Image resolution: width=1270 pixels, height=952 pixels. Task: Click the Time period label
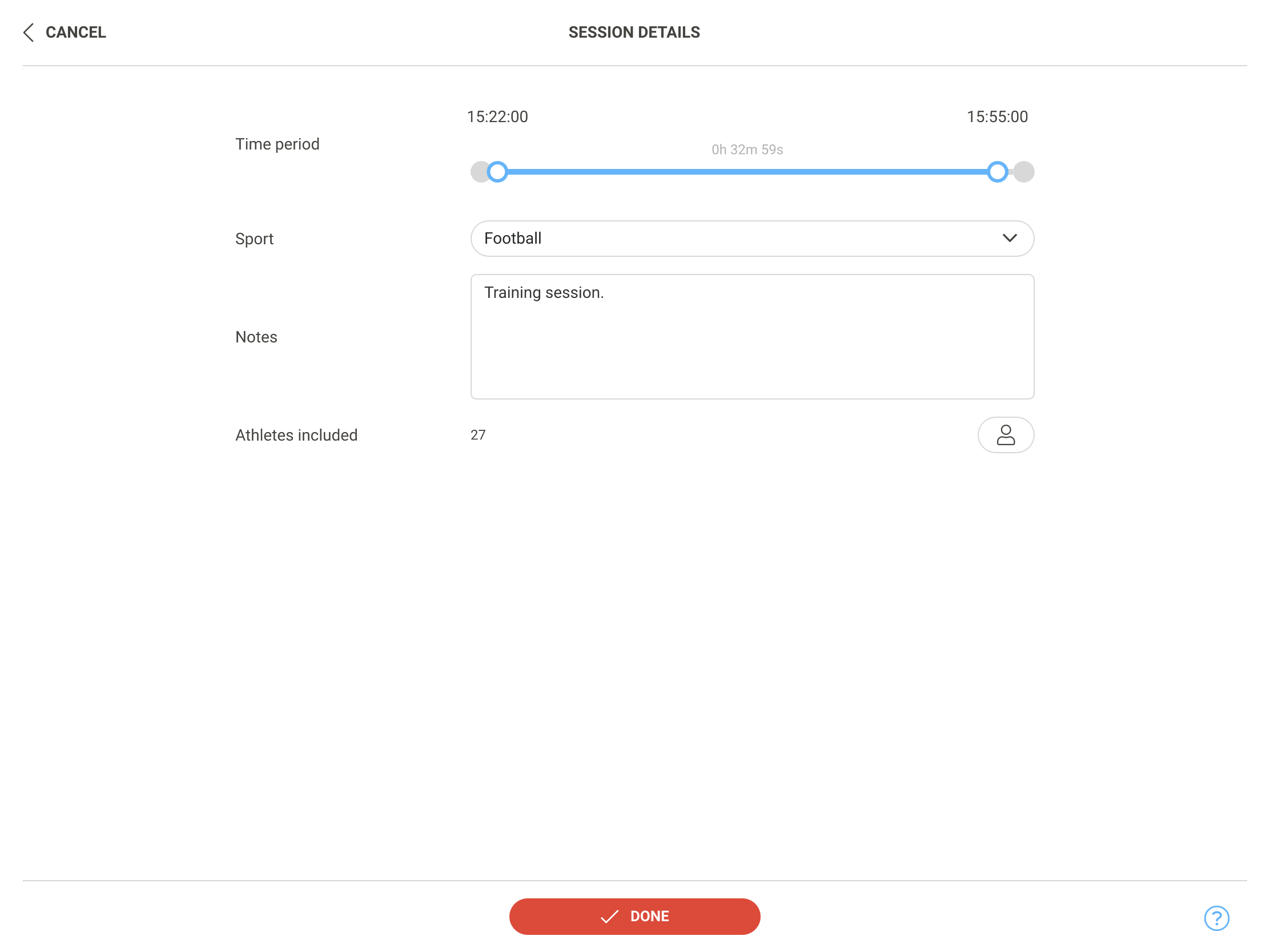pyautogui.click(x=278, y=144)
